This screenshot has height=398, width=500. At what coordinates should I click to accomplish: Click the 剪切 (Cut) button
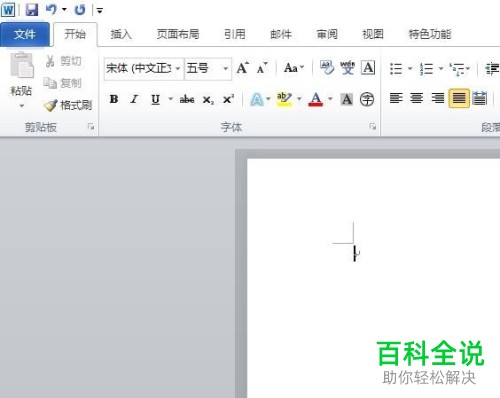63,61
